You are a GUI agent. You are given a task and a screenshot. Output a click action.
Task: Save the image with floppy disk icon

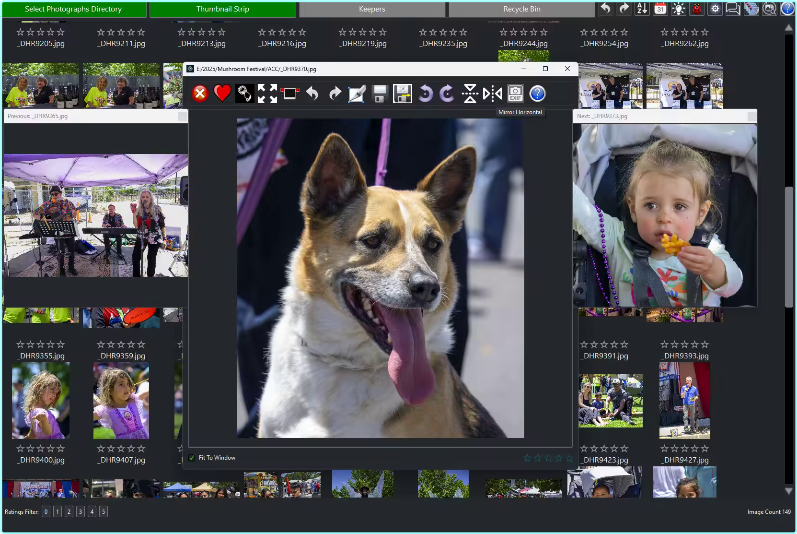click(380, 93)
